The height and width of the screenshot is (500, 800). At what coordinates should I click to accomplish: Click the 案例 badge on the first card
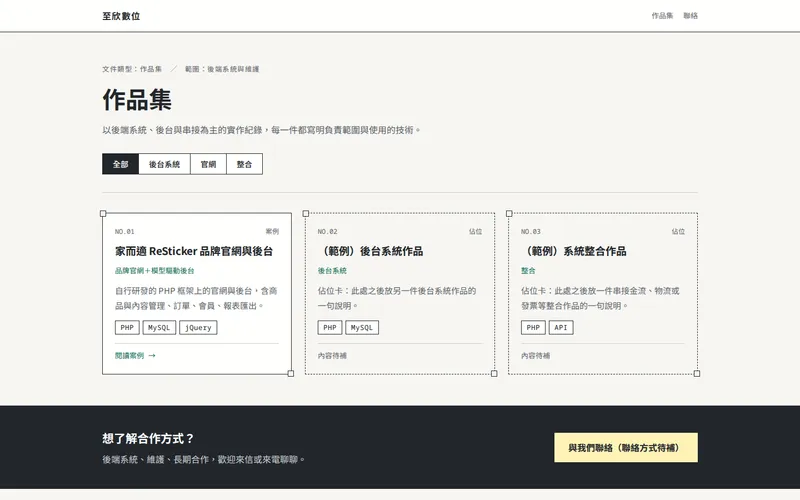tap(272, 232)
